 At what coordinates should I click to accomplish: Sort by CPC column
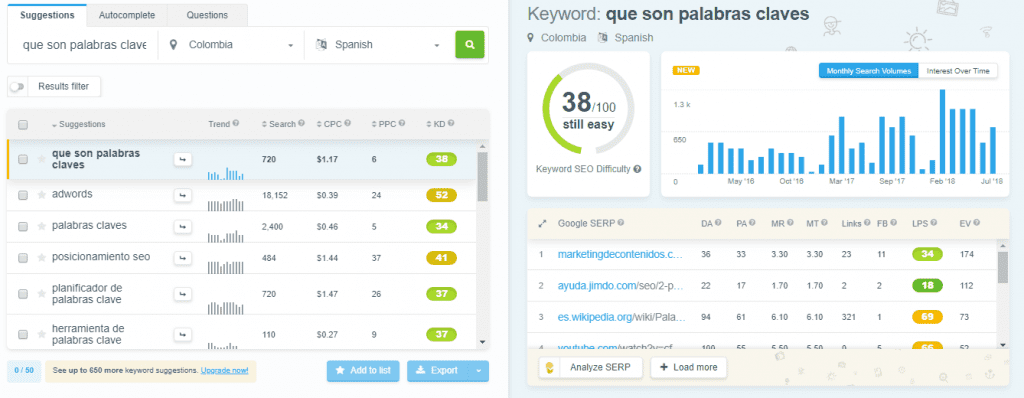point(328,124)
